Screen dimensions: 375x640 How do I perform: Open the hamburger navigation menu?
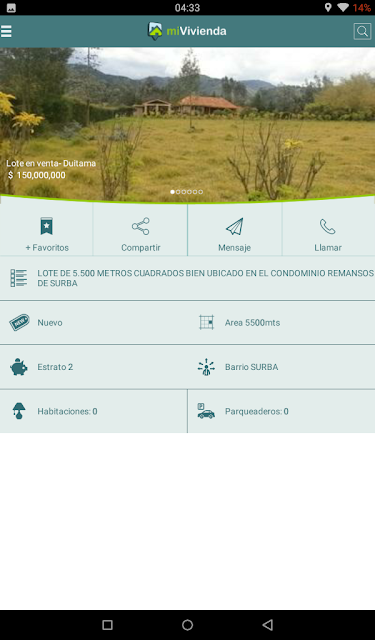[x=6, y=31]
